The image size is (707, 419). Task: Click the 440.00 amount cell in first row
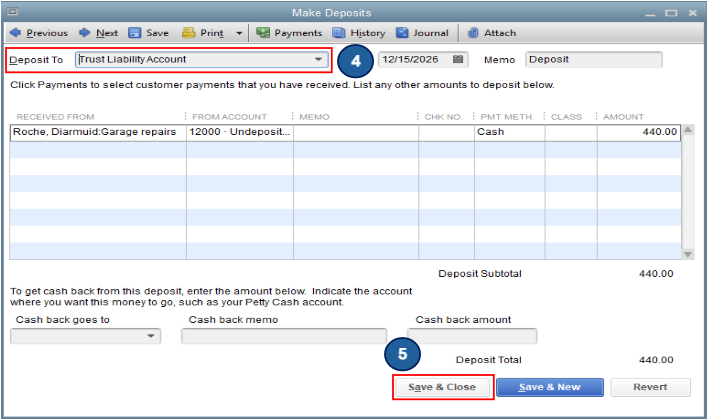tap(639, 132)
